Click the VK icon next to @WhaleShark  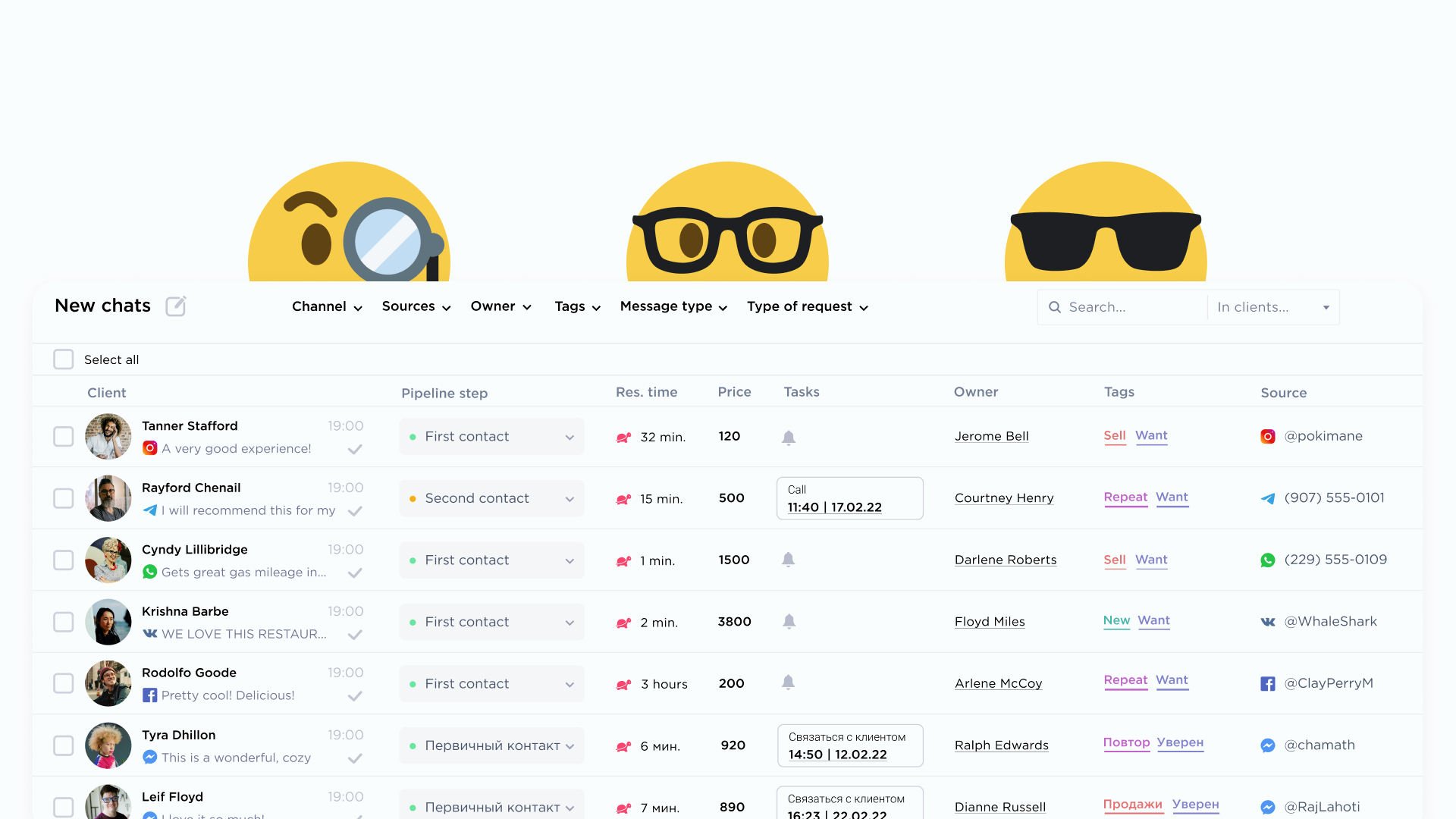tap(1268, 622)
